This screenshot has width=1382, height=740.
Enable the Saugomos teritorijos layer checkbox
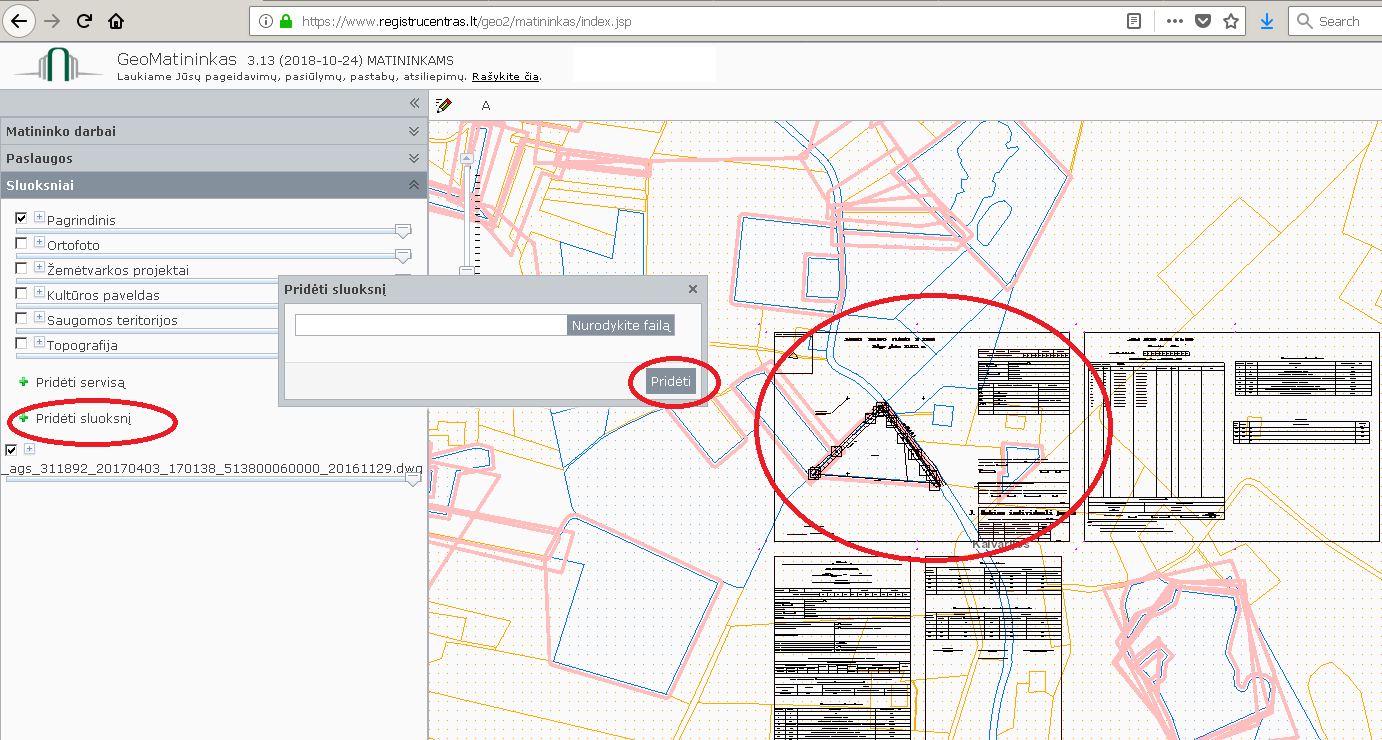pos(22,318)
